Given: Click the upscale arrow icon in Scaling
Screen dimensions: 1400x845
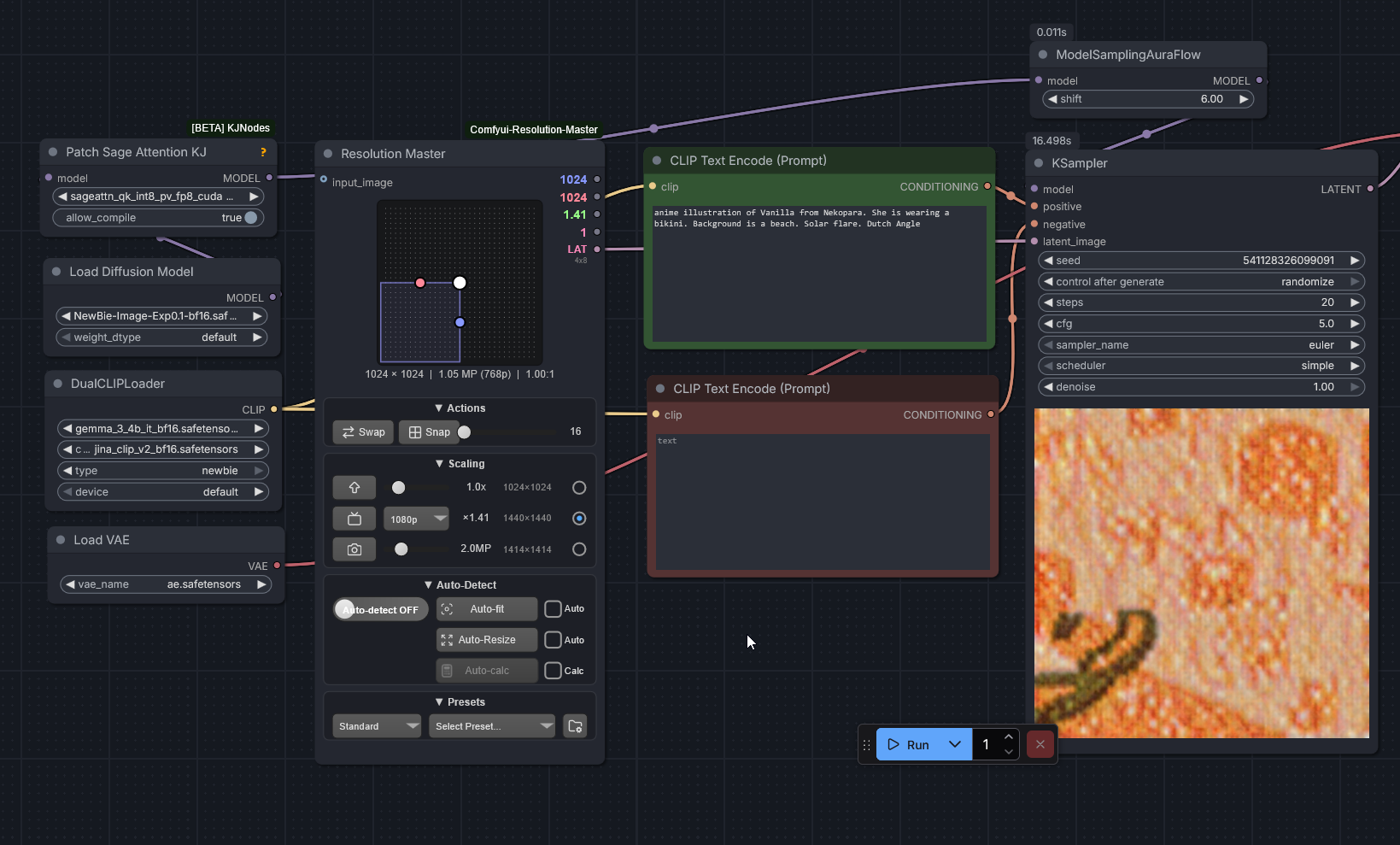Looking at the screenshot, I should pyautogui.click(x=354, y=488).
